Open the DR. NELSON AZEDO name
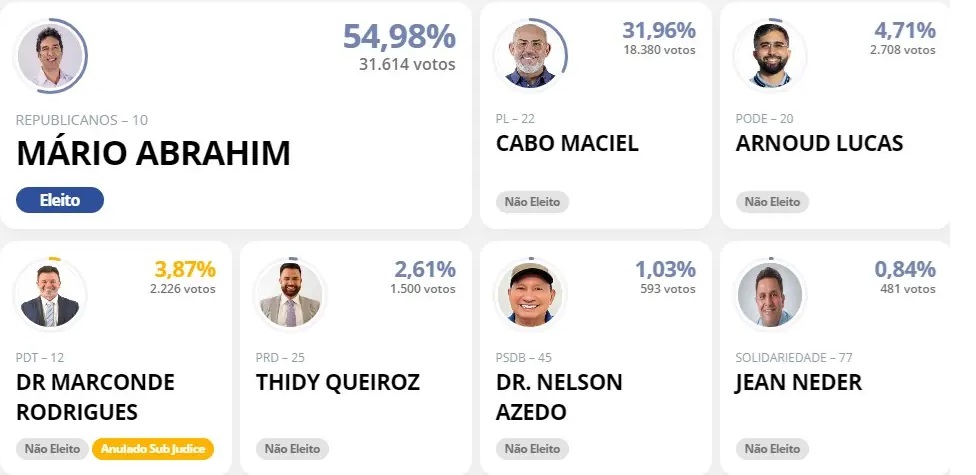This screenshot has height=475, width=976. (559, 397)
